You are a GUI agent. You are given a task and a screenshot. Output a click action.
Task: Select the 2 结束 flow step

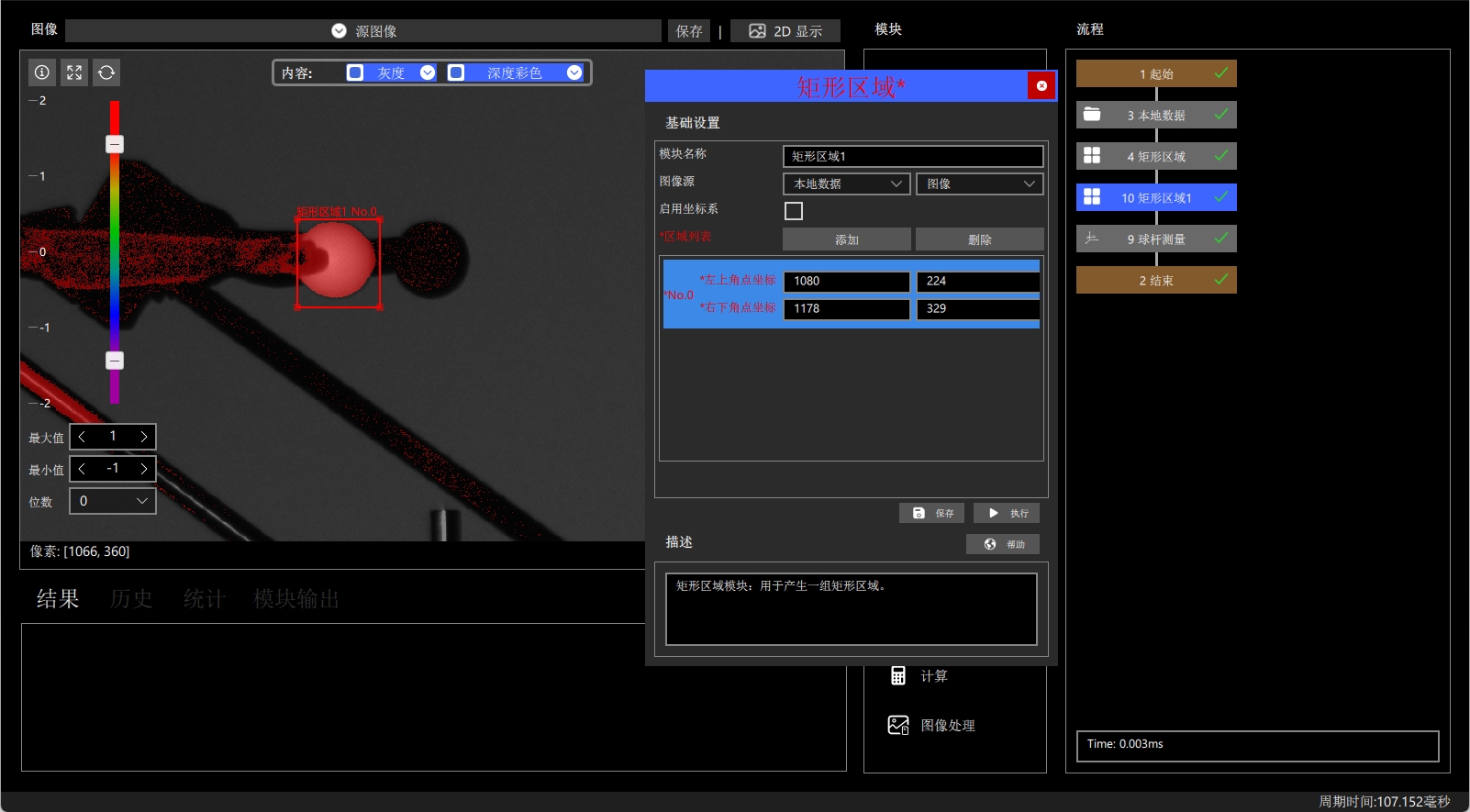1156,280
